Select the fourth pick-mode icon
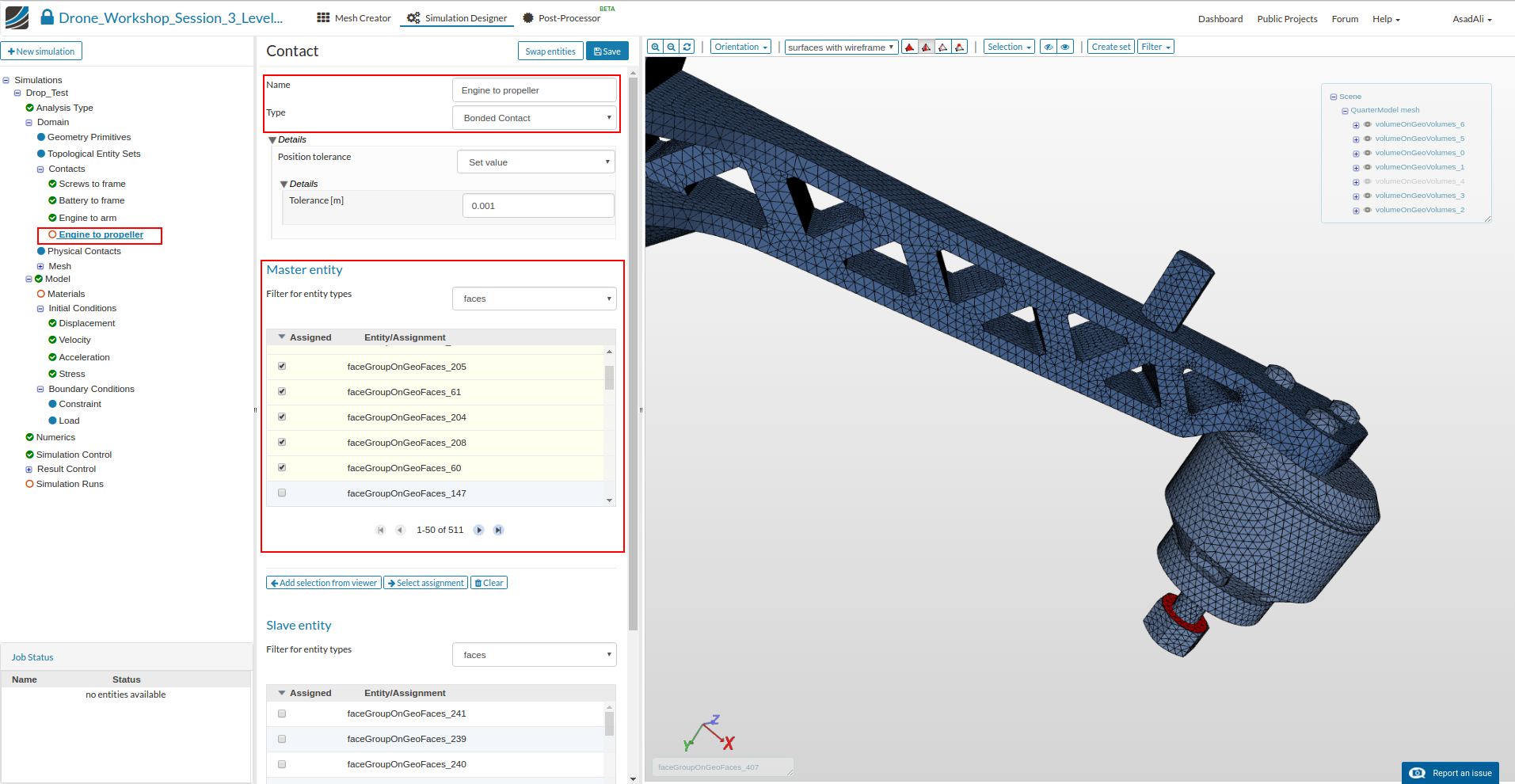The image size is (1515, 784). [x=960, y=47]
